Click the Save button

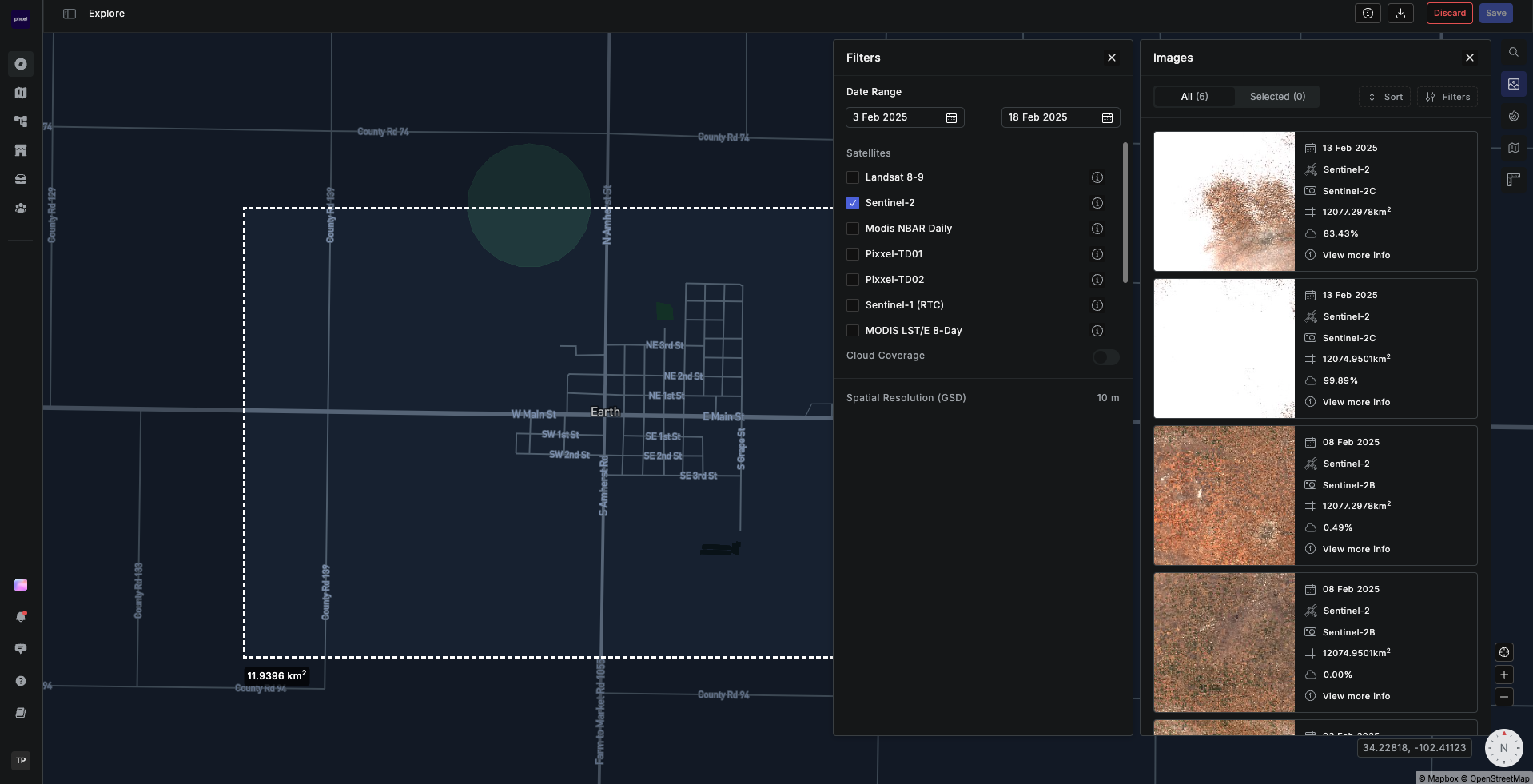1495,14
